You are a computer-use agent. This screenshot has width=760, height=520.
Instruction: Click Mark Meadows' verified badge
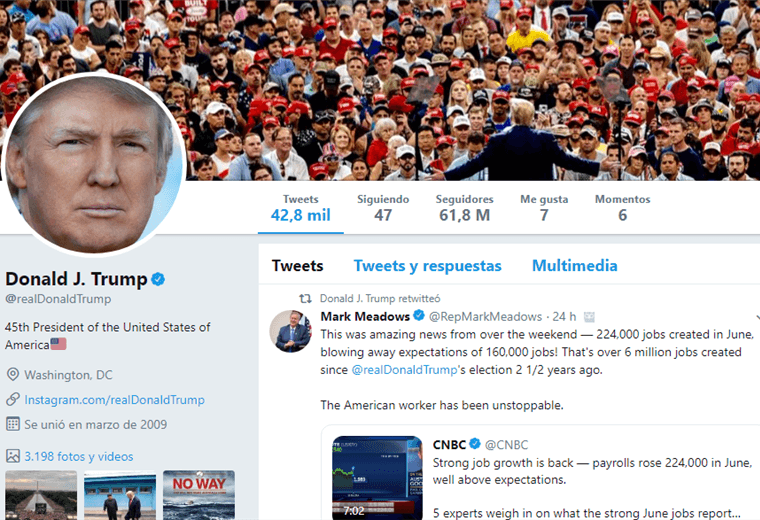419,316
